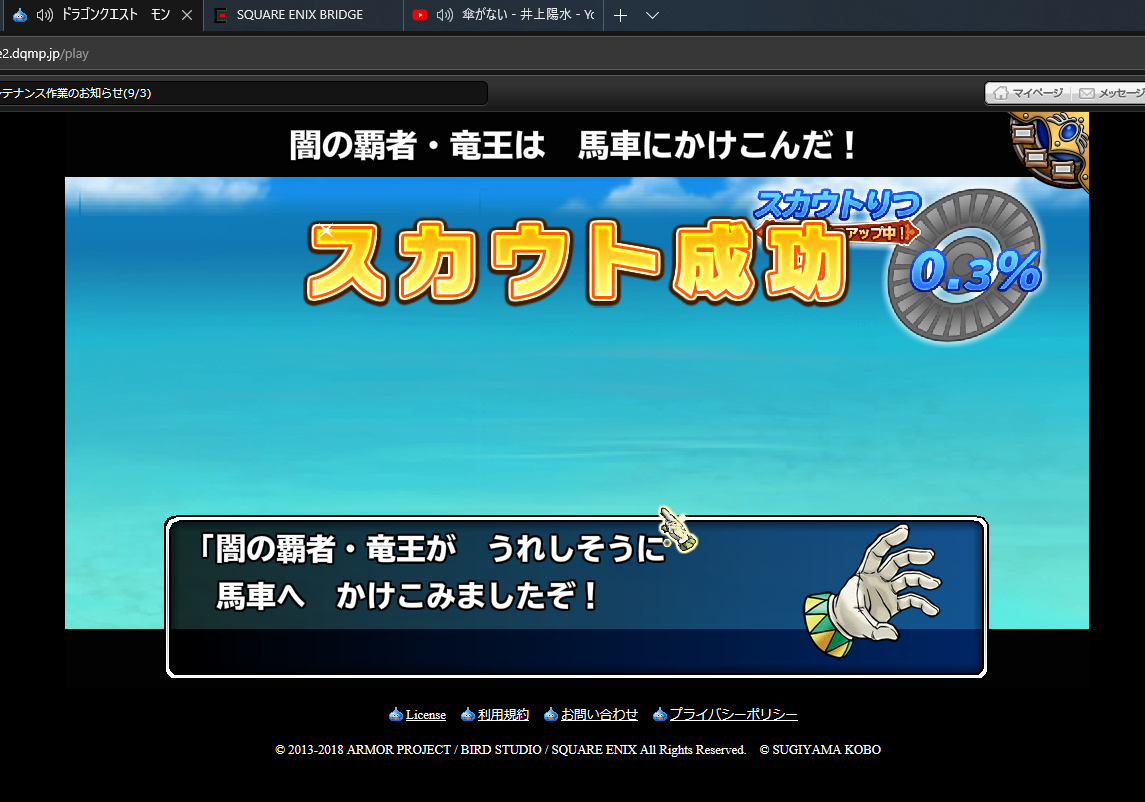
Task: Switch to the SQUARE ENIX BRIDGE tab
Action: point(300,16)
